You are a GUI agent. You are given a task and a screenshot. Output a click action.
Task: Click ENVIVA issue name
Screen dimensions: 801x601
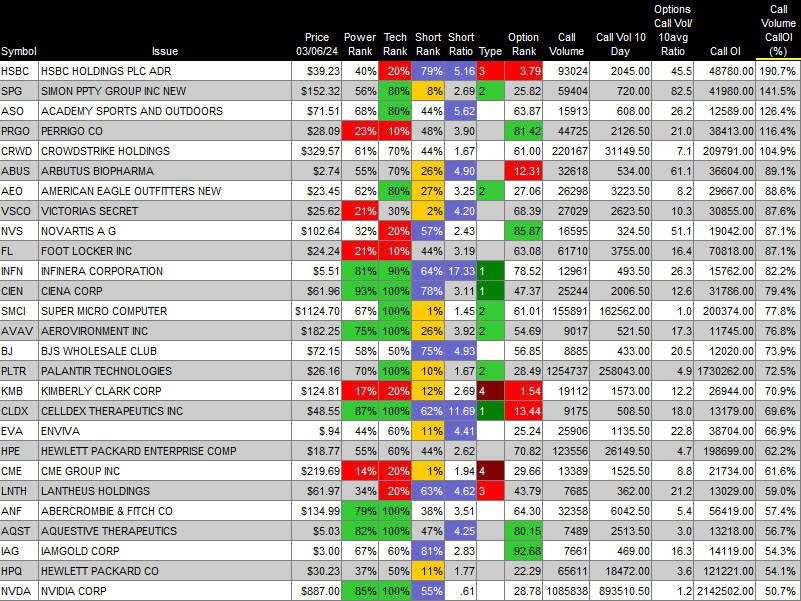[x=60, y=431]
